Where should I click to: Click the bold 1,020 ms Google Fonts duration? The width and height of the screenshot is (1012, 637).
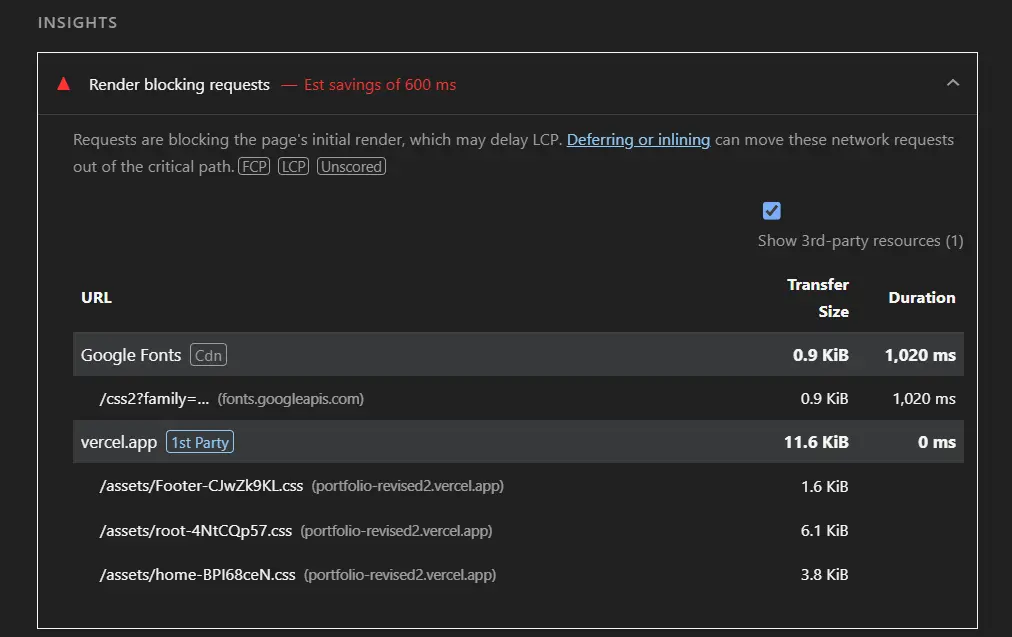pos(920,355)
